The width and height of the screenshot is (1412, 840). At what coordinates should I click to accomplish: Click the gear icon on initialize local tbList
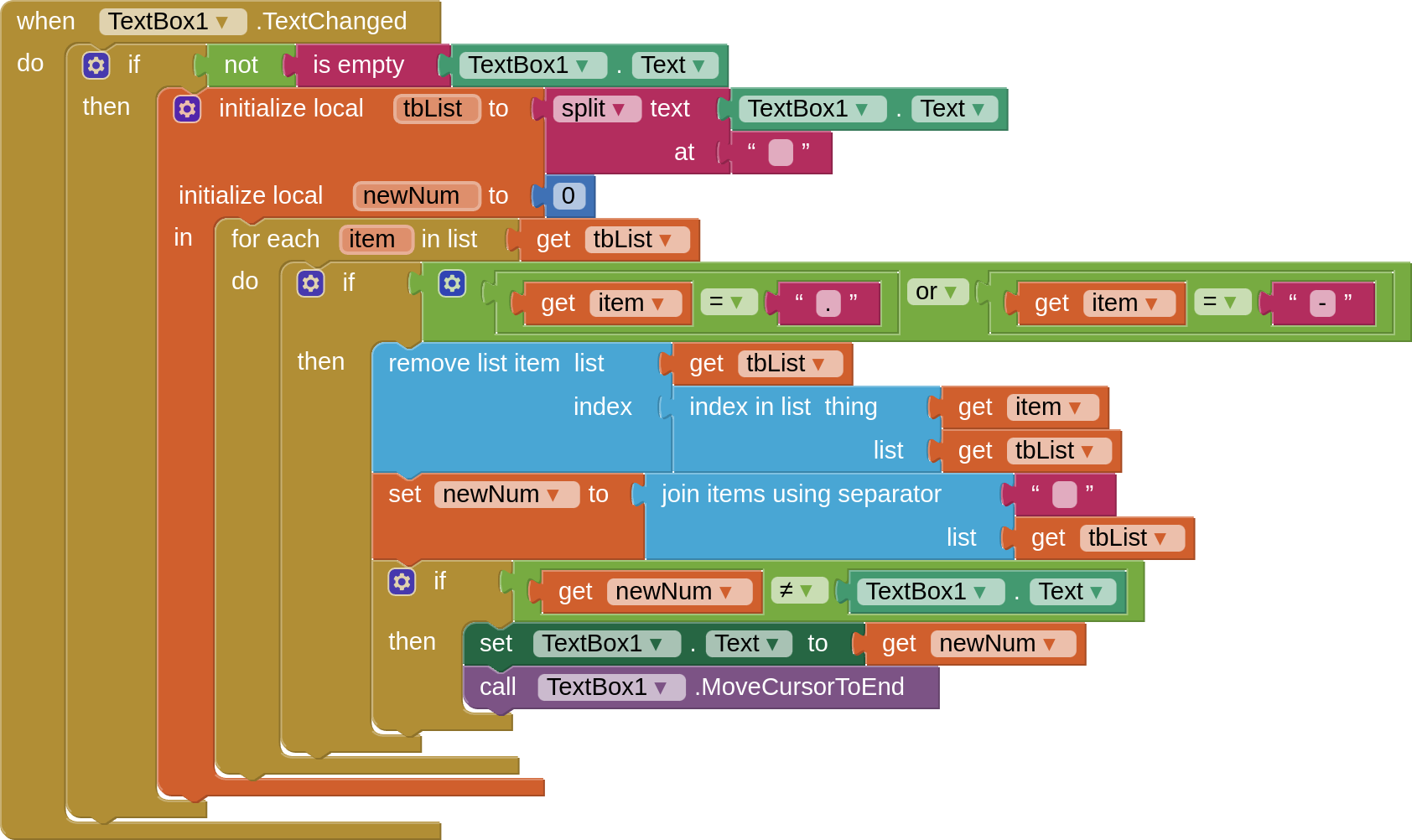(x=187, y=108)
